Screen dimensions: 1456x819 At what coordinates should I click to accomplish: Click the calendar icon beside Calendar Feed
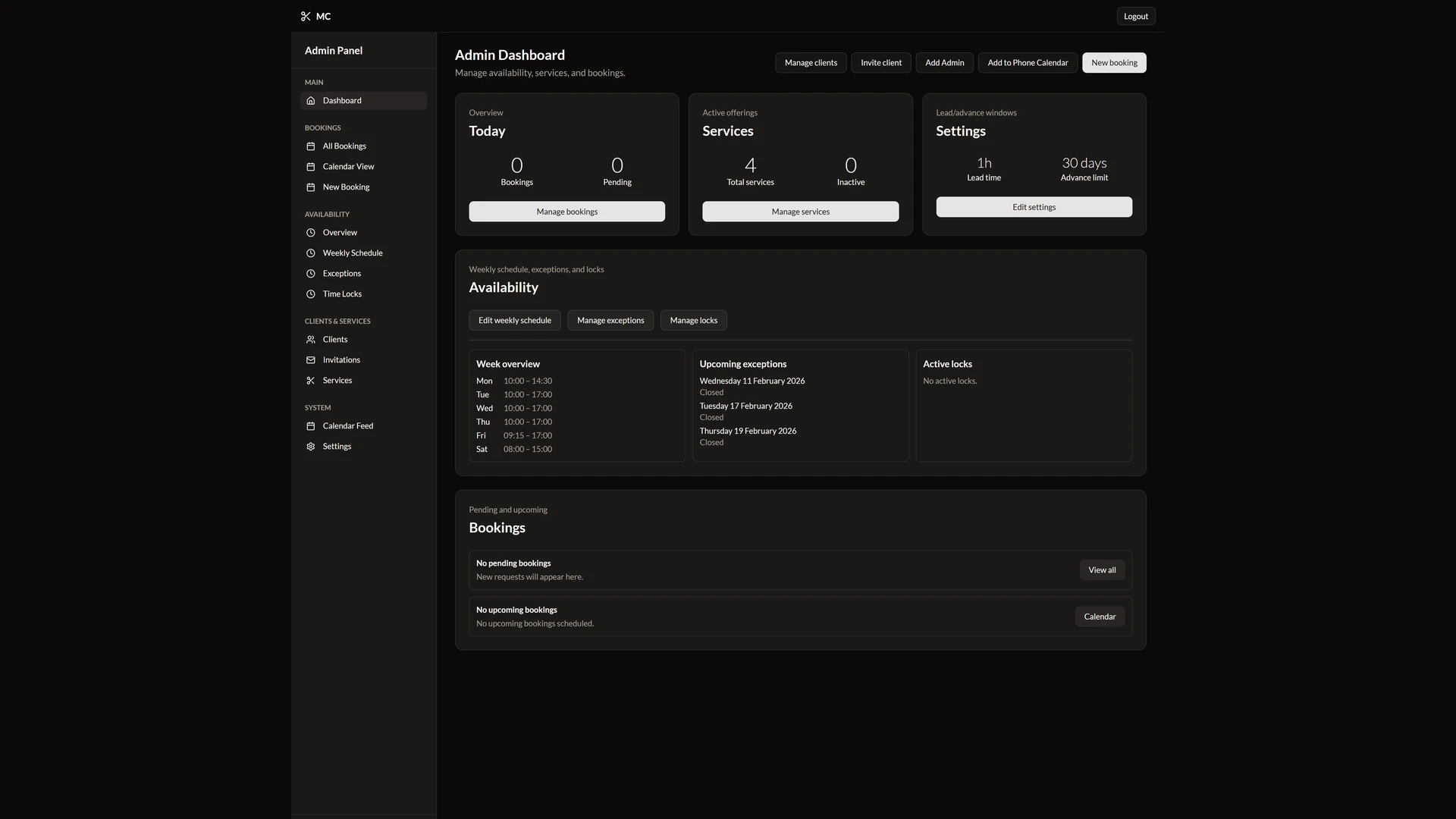(310, 426)
